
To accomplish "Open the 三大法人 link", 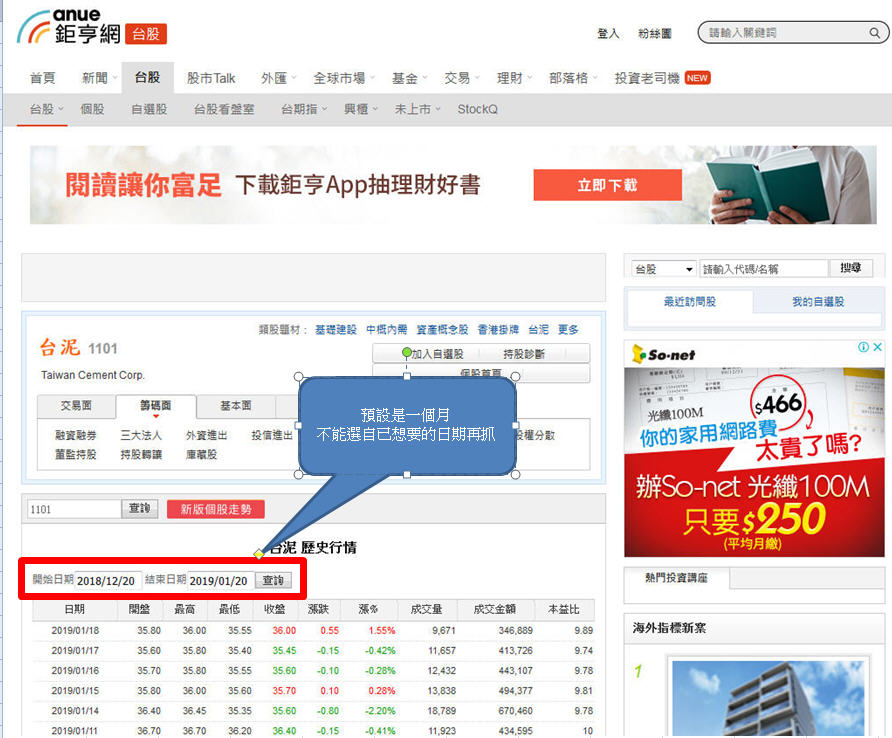I will coord(141,435).
